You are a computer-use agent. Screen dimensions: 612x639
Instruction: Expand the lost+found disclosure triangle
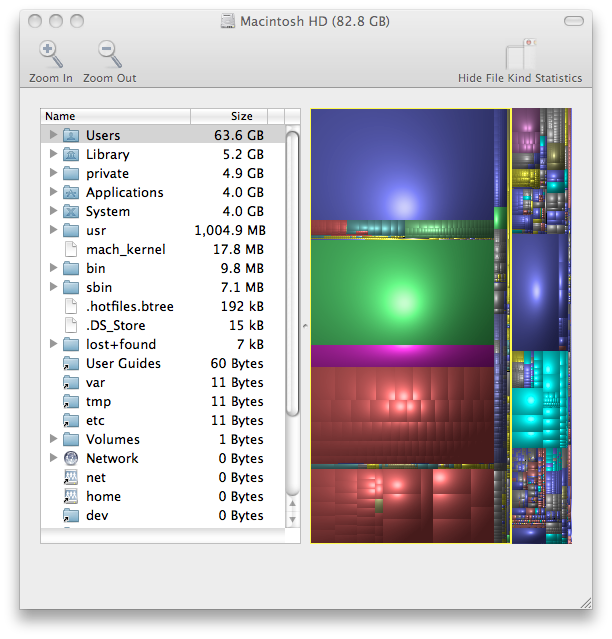[53, 344]
